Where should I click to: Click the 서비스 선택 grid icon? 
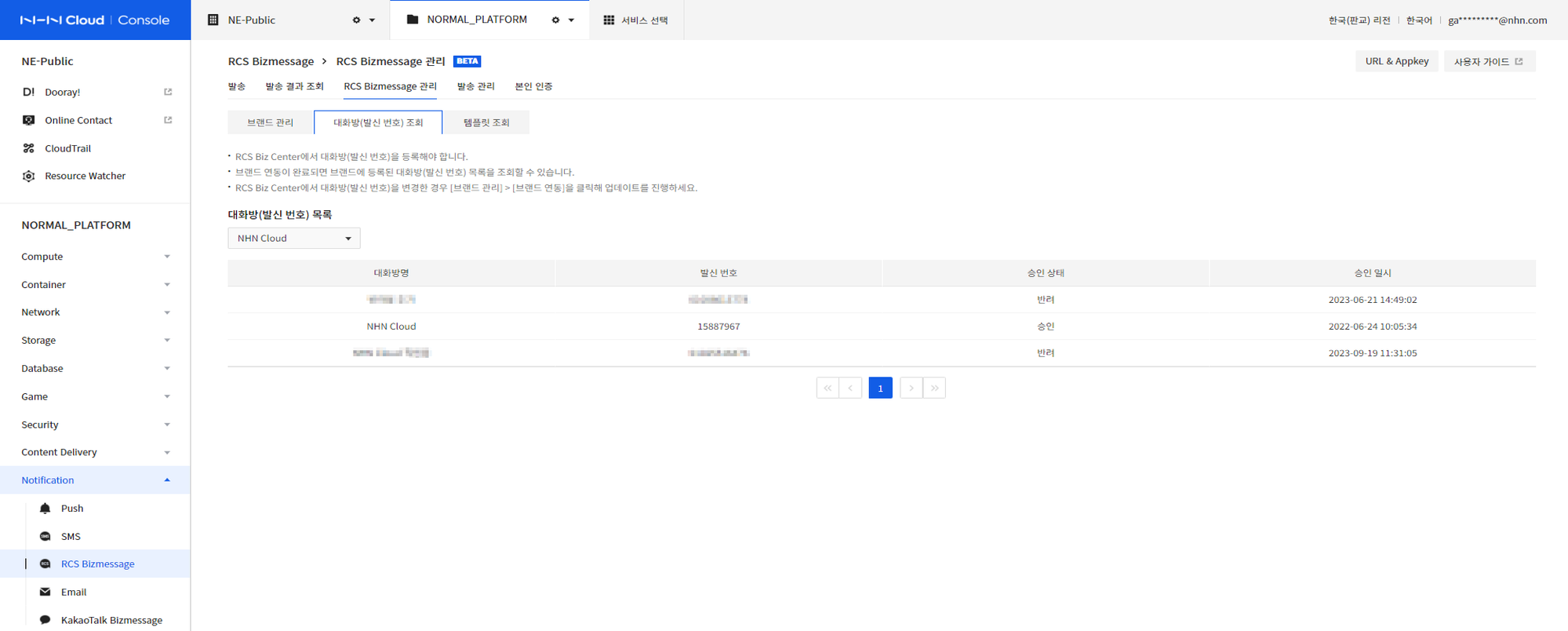[609, 20]
